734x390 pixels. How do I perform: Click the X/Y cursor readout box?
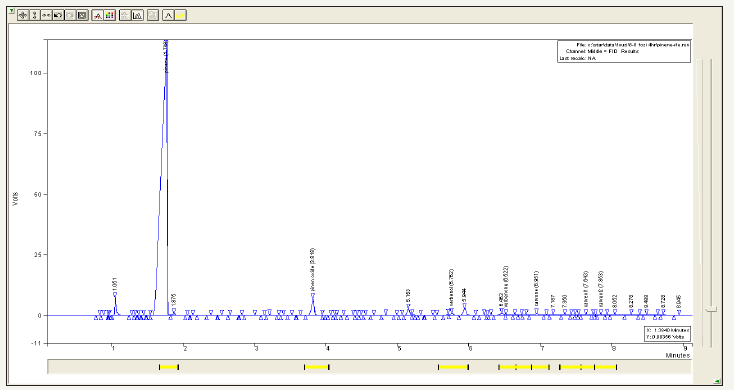pyautogui.click(x=667, y=333)
